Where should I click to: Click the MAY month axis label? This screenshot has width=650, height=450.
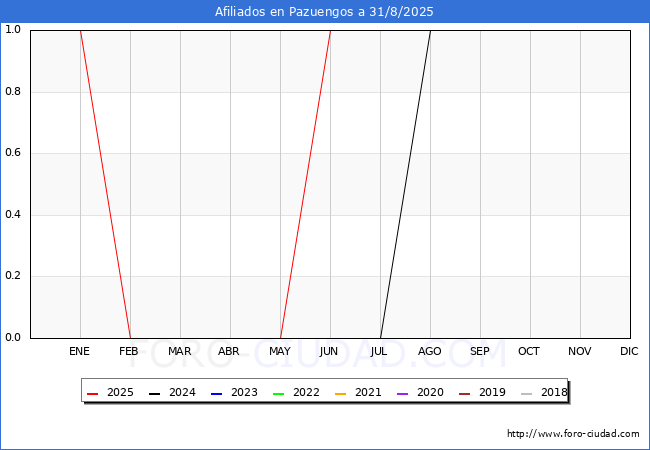(280, 351)
